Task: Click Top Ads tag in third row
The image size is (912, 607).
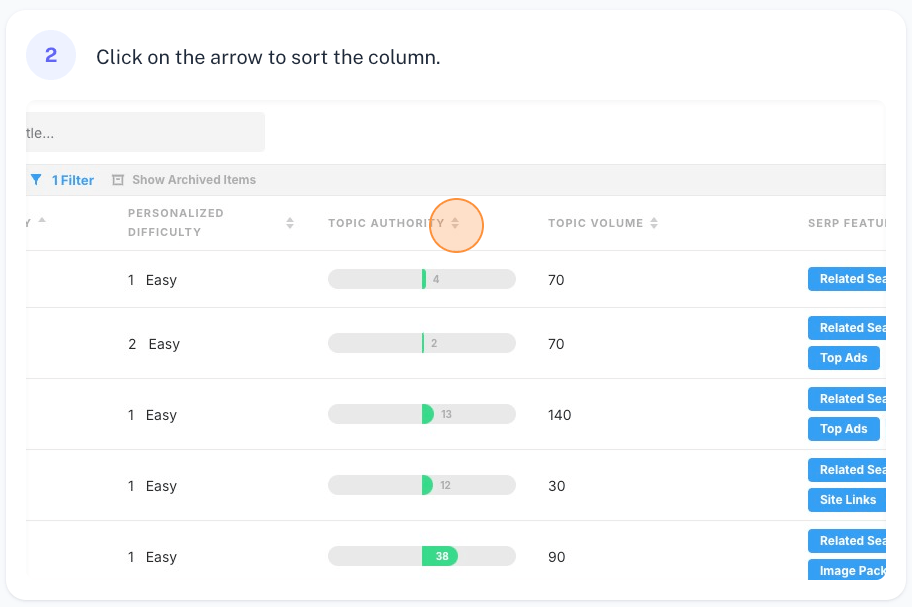Action: tap(844, 429)
